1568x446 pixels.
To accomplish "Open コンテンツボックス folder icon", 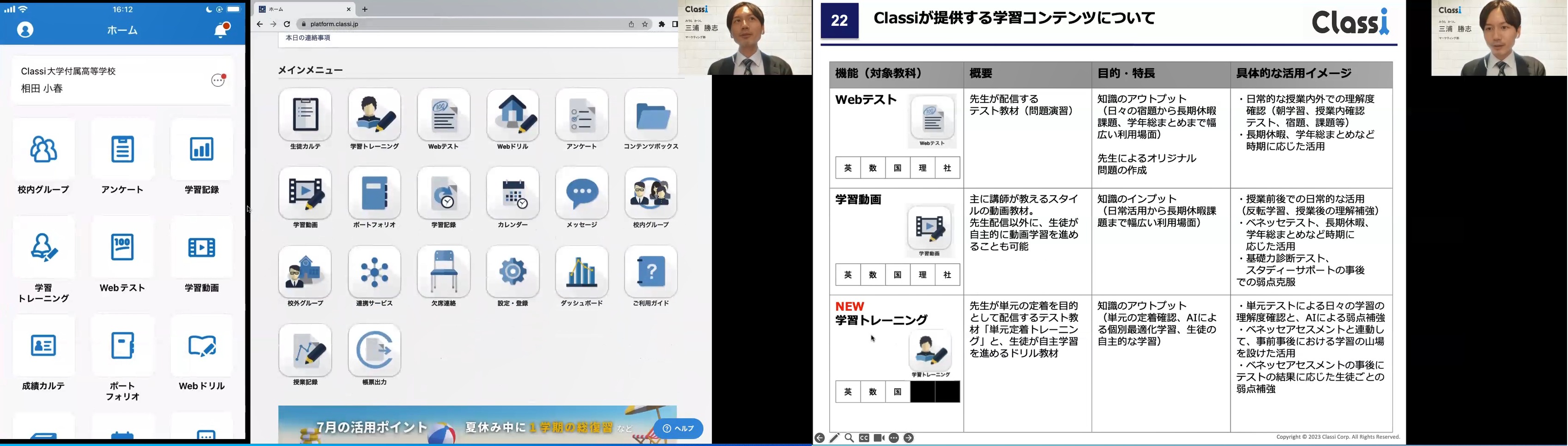I will tap(651, 115).
